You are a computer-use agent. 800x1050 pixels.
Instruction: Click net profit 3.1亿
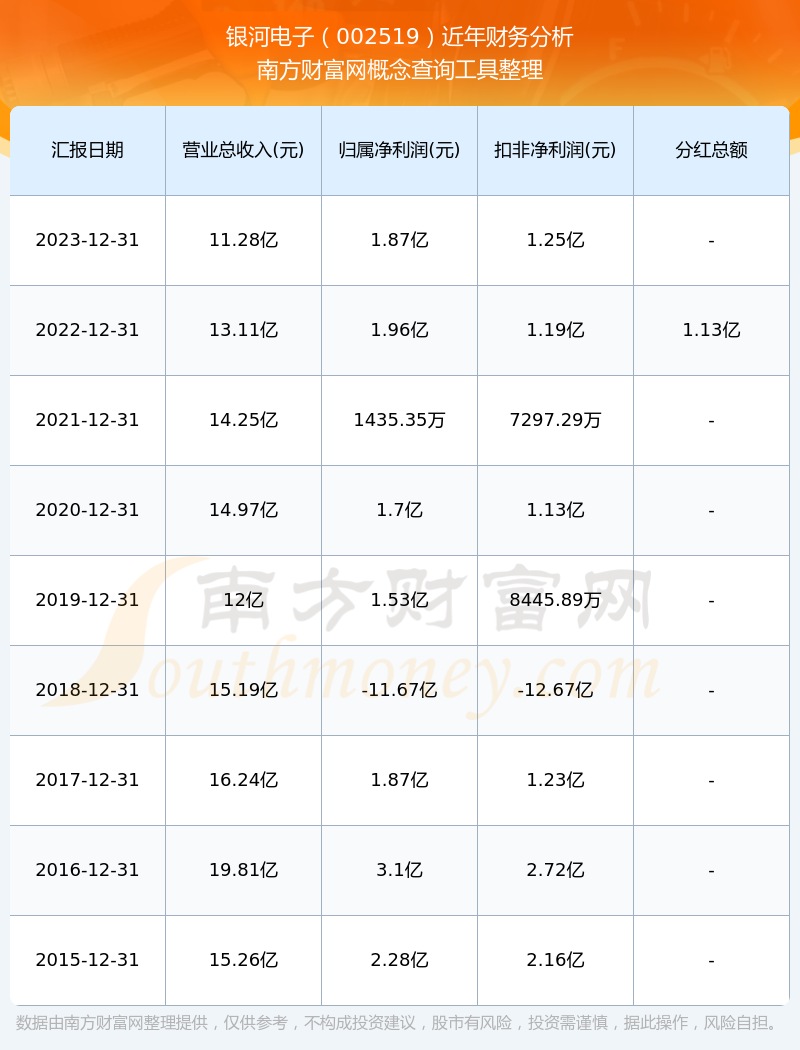pos(400,870)
